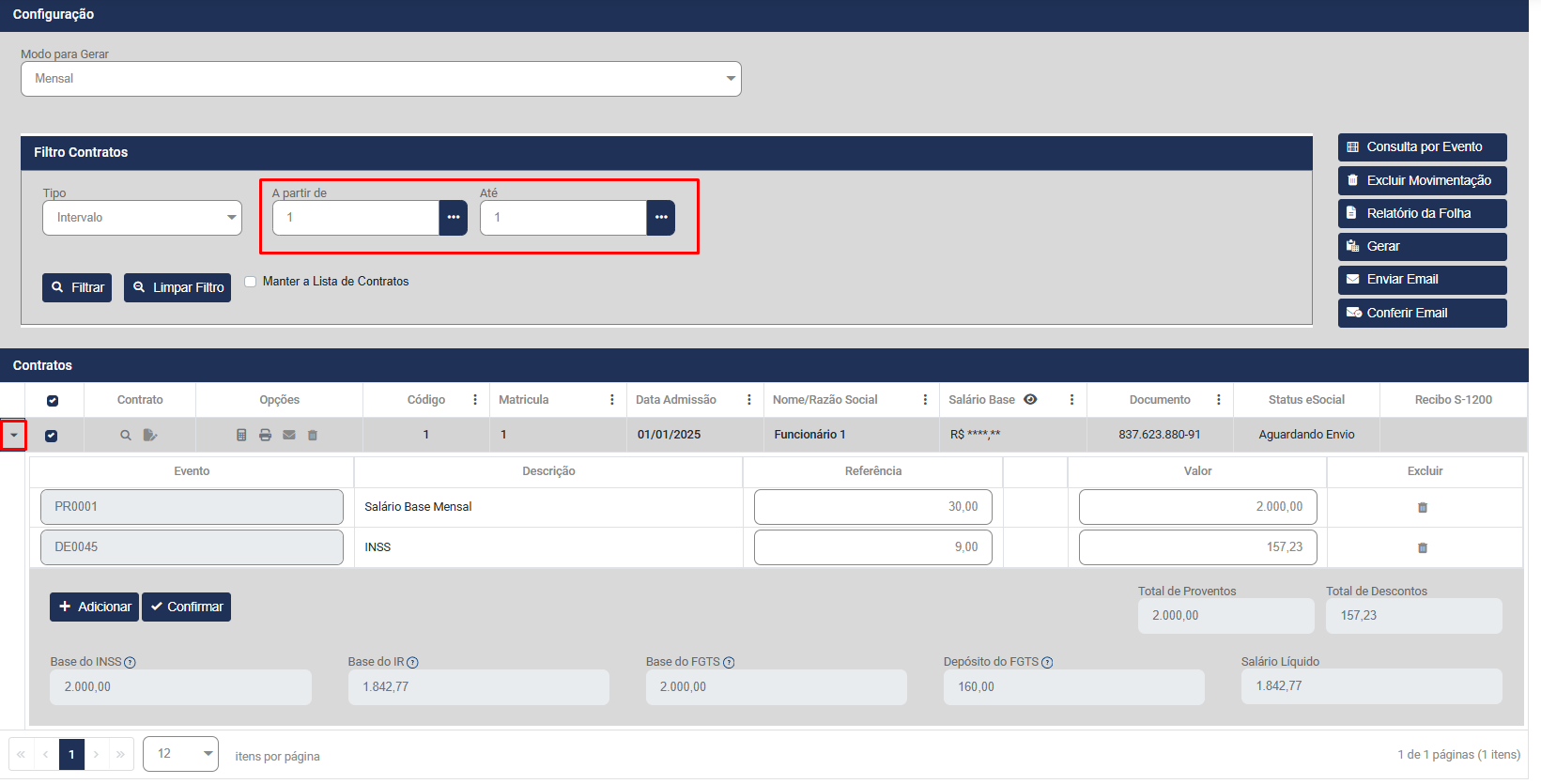The width and height of the screenshot is (1541, 784).
Task: Click the printer icon for Funcionário 1
Action: pos(266,436)
